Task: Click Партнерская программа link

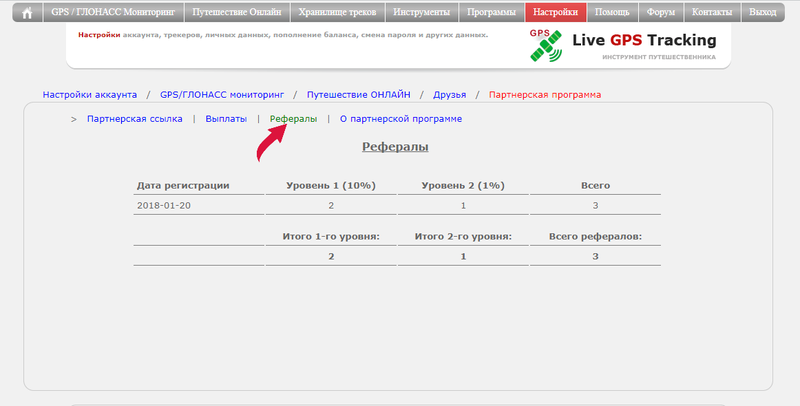Action: (545, 95)
